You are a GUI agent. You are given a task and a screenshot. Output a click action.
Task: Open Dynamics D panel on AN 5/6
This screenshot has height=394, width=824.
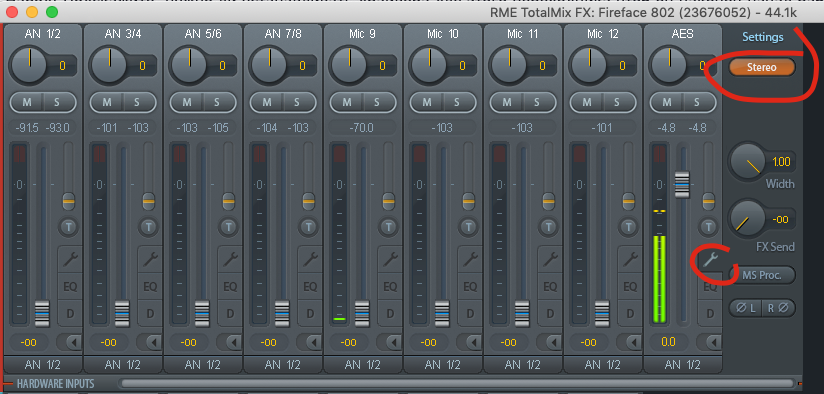[230, 314]
